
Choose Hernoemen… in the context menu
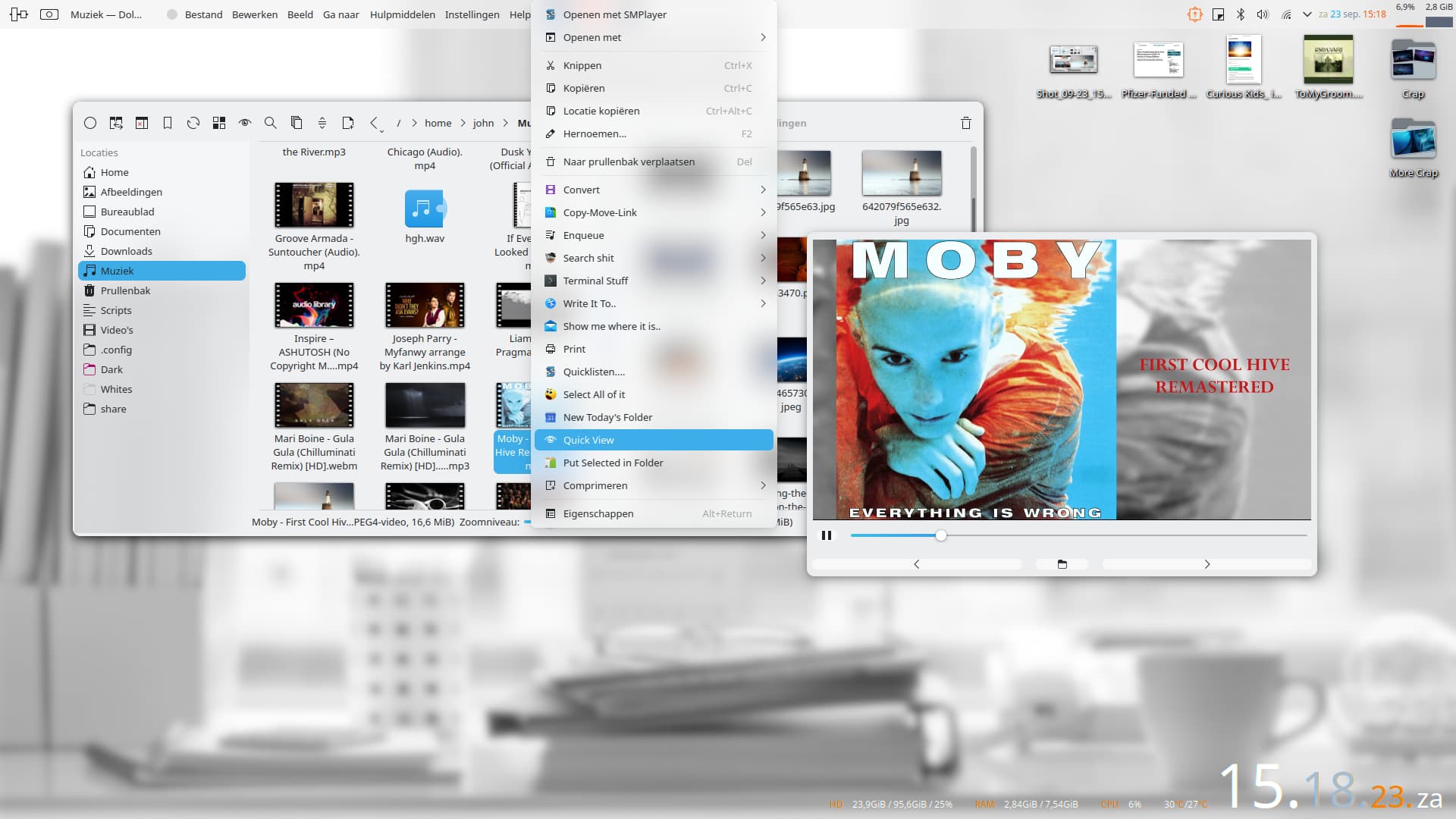point(654,133)
